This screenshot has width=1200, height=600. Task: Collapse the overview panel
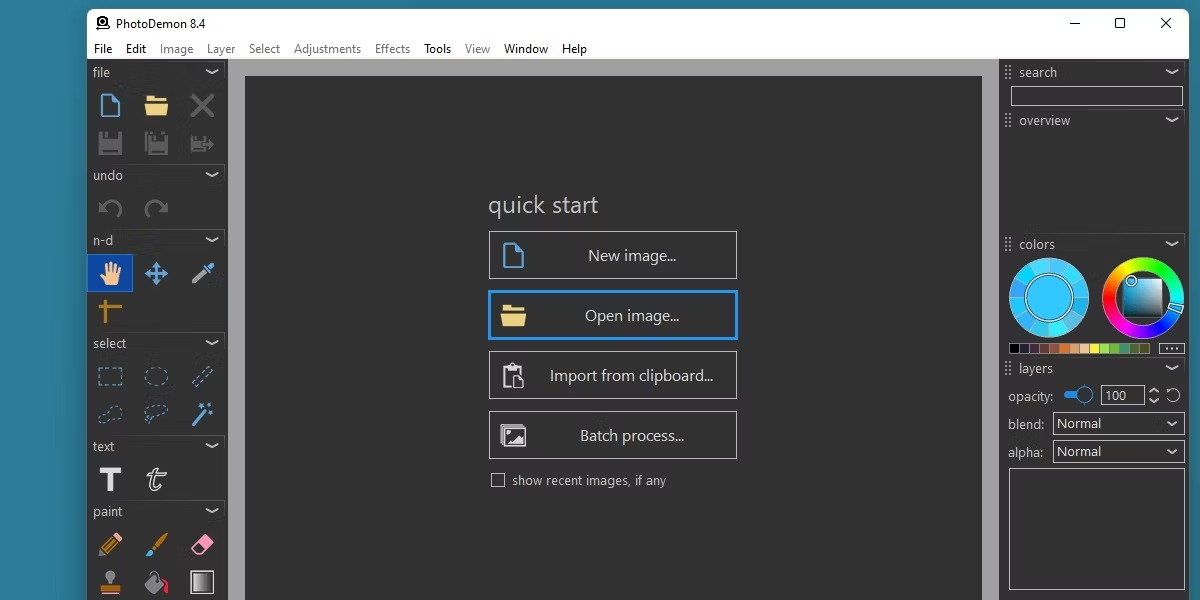tap(1172, 120)
